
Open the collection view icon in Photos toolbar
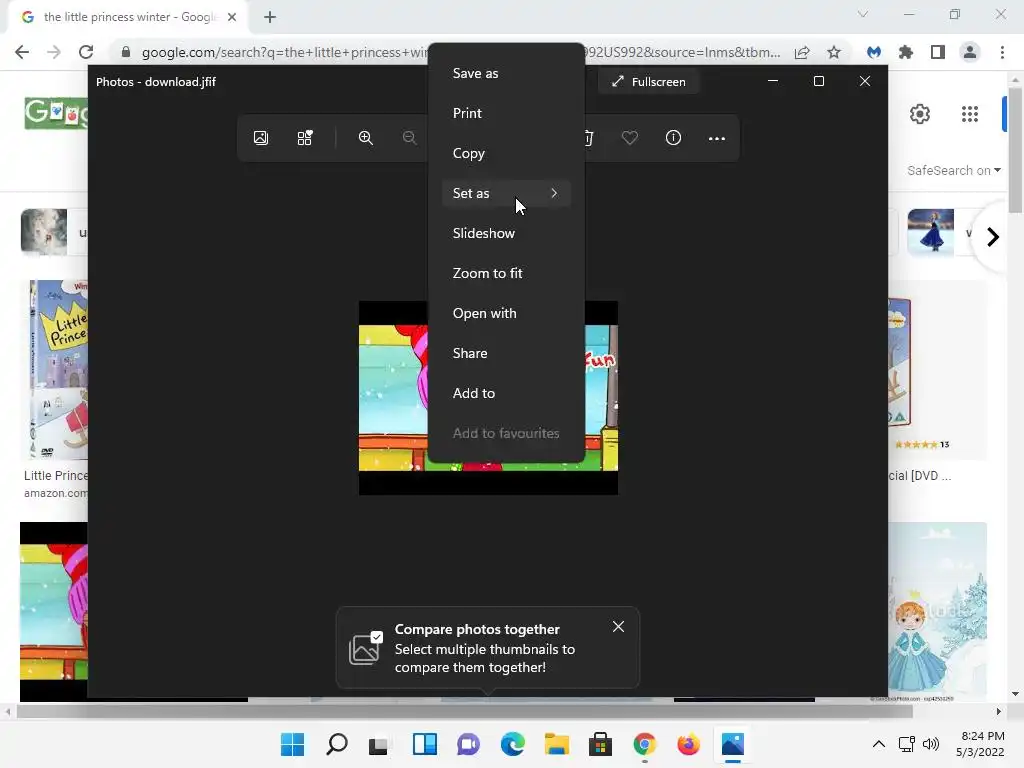304,138
